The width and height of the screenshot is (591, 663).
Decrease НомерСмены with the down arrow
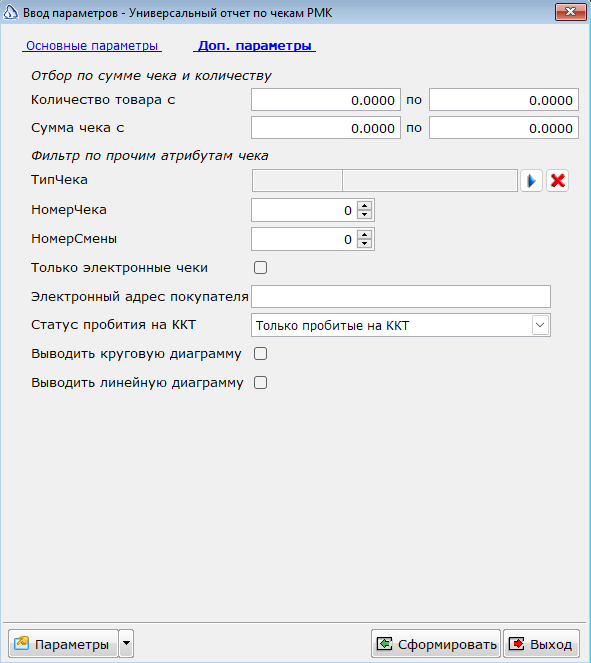click(364, 244)
